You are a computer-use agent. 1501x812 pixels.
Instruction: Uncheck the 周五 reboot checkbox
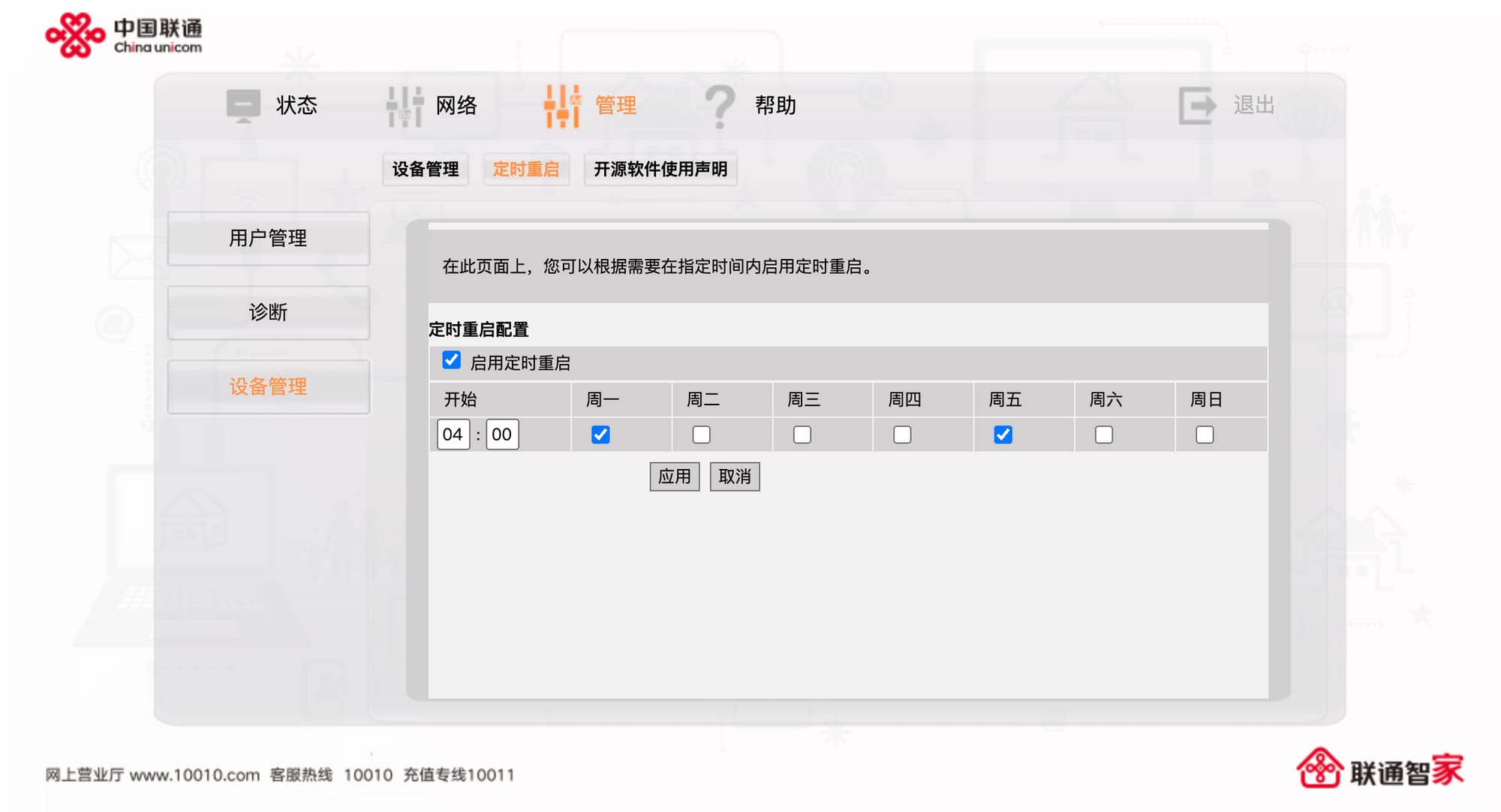(x=1003, y=435)
